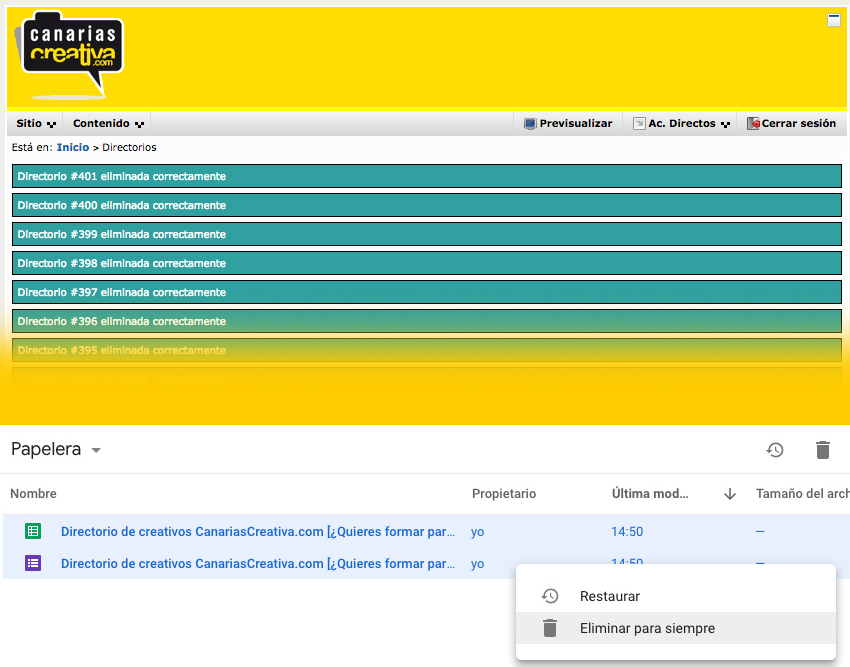
Task: Go to Inicio via breadcrumb link
Action: tap(72, 148)
